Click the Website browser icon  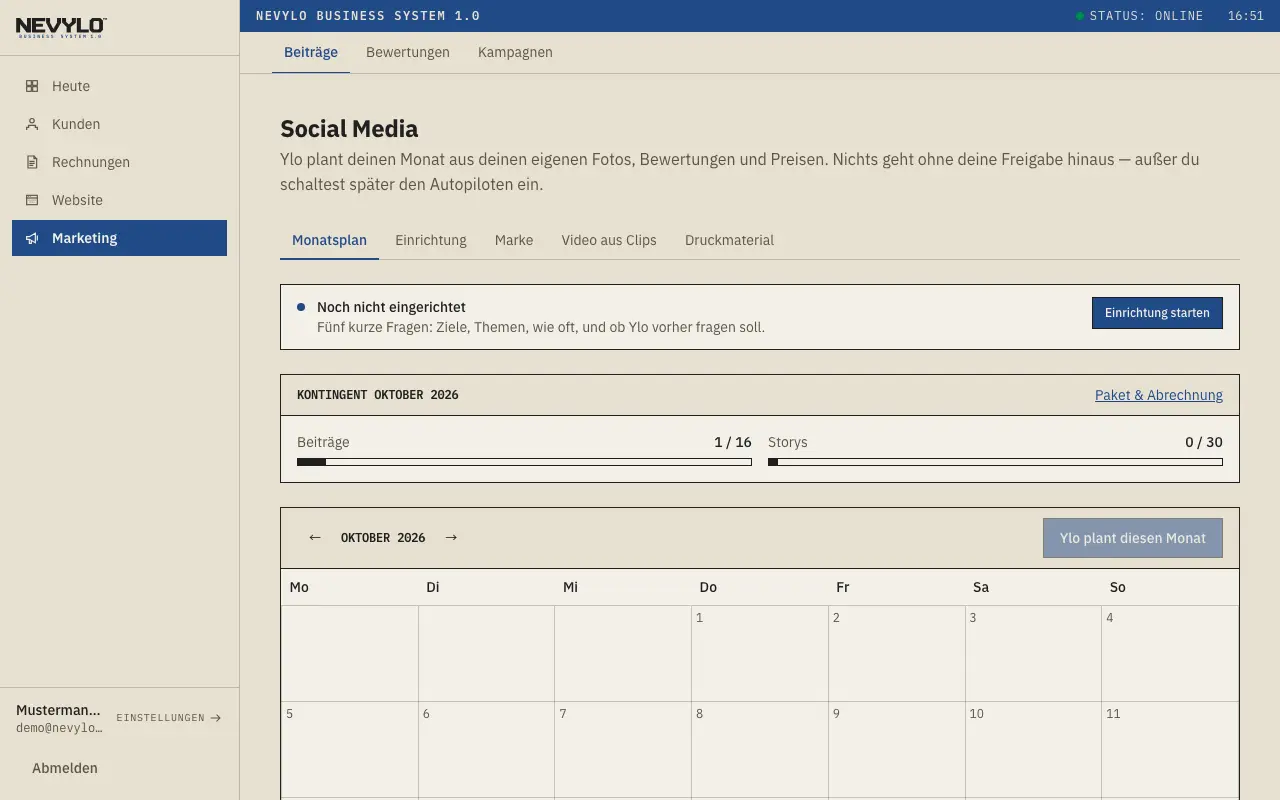32,200
